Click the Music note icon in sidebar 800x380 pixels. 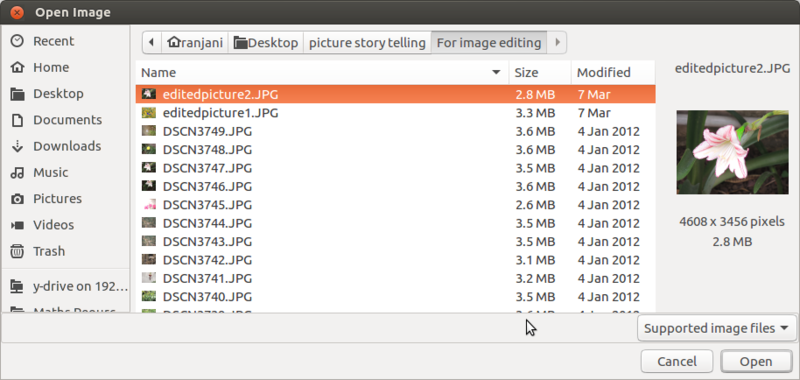pos(17,172)
